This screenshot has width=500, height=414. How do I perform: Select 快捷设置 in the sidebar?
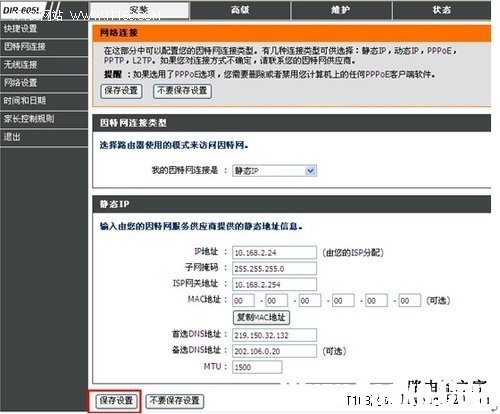coord(44,29)
